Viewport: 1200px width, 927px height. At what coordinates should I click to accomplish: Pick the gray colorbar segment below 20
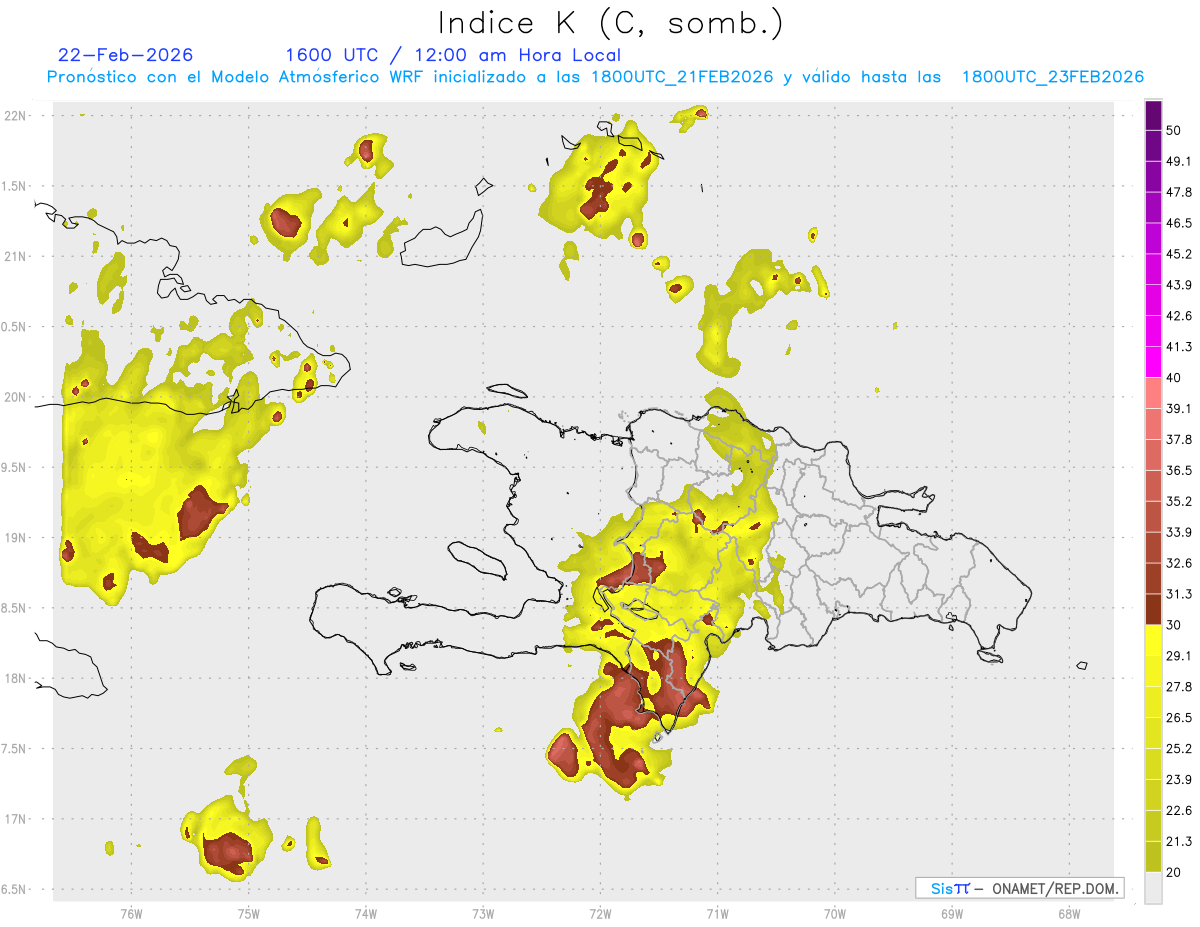[1153, 888]
